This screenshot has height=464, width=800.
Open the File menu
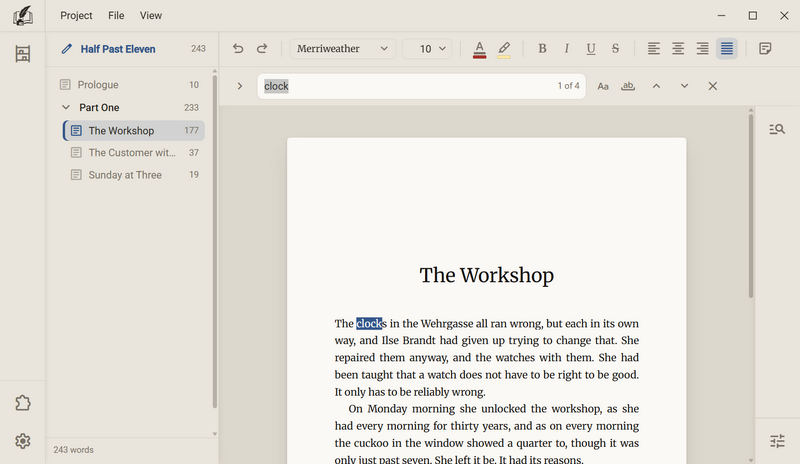pyautogui.click(x=116, y=16)
